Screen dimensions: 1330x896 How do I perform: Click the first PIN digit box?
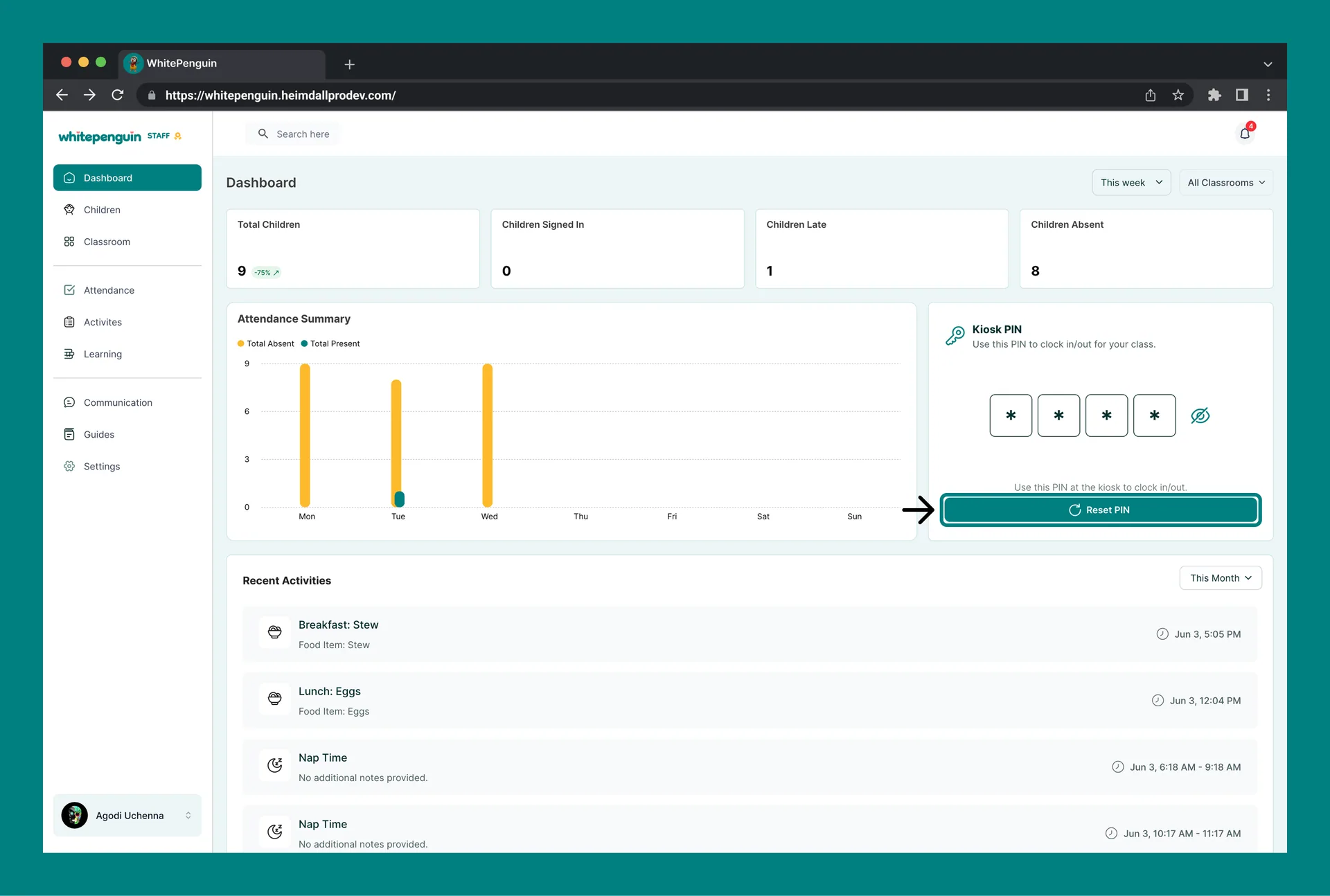1011,415
